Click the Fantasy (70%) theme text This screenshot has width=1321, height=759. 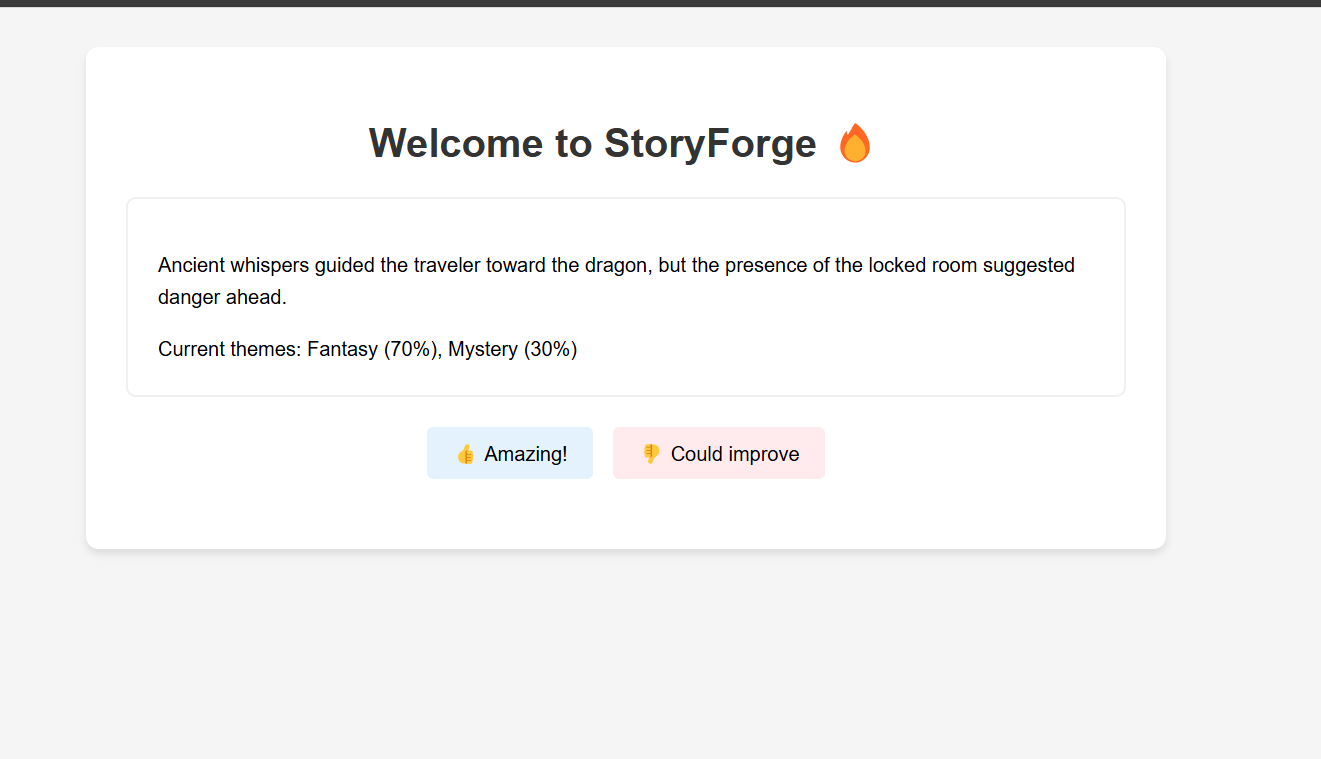(x=374, y=349)
